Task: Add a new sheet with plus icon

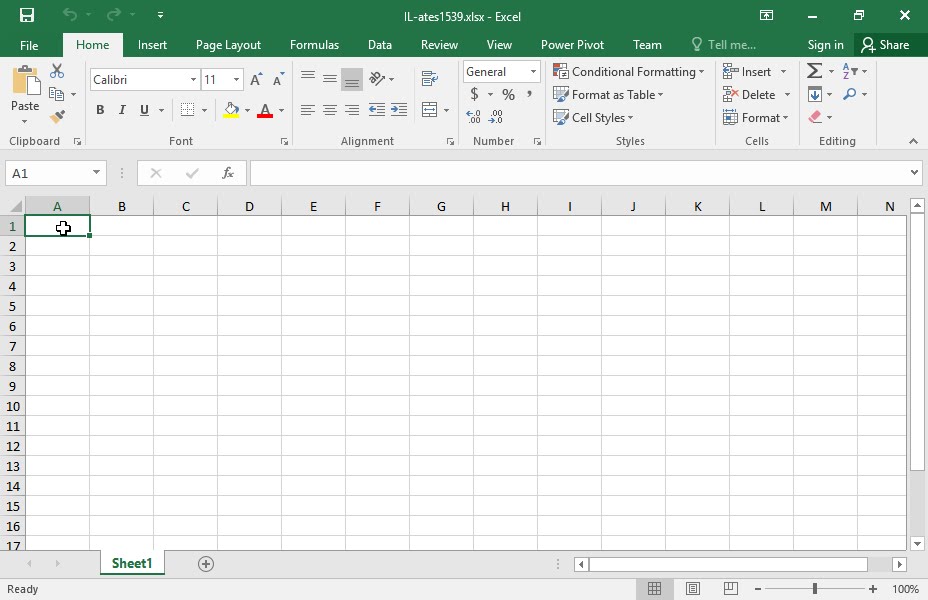Action: point(205,564)
